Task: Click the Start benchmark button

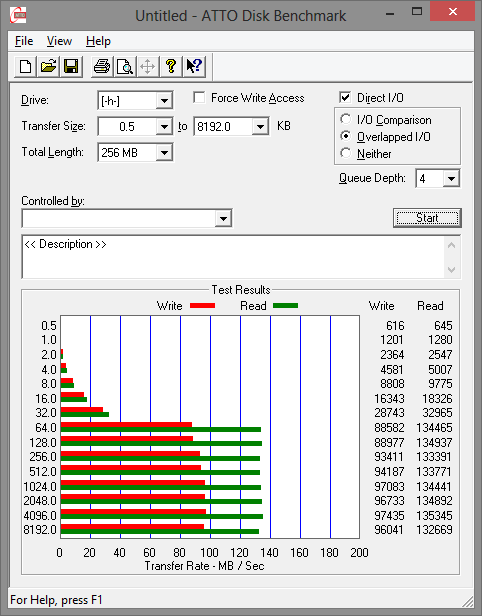Action: (x=427, y=218)
